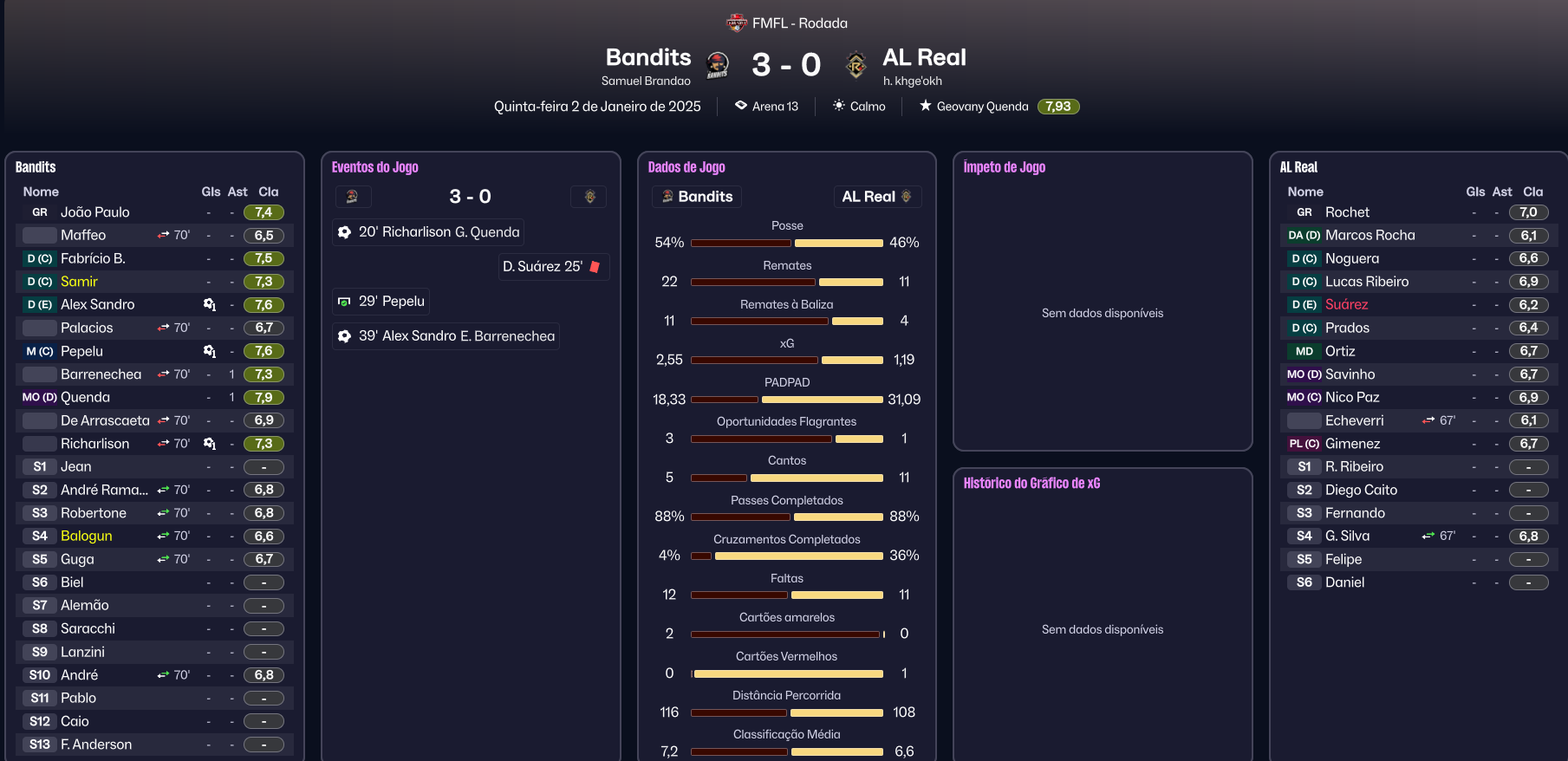Image resolution: width=1568 pixels, height=761 pixels.
Task: Select the Bandits tab in Dados de Jogo
Action: point(697,197)
